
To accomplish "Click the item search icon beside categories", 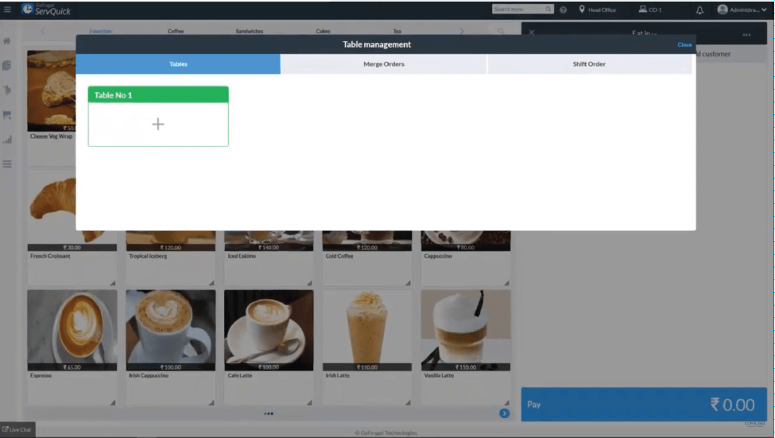I will 501,31.
